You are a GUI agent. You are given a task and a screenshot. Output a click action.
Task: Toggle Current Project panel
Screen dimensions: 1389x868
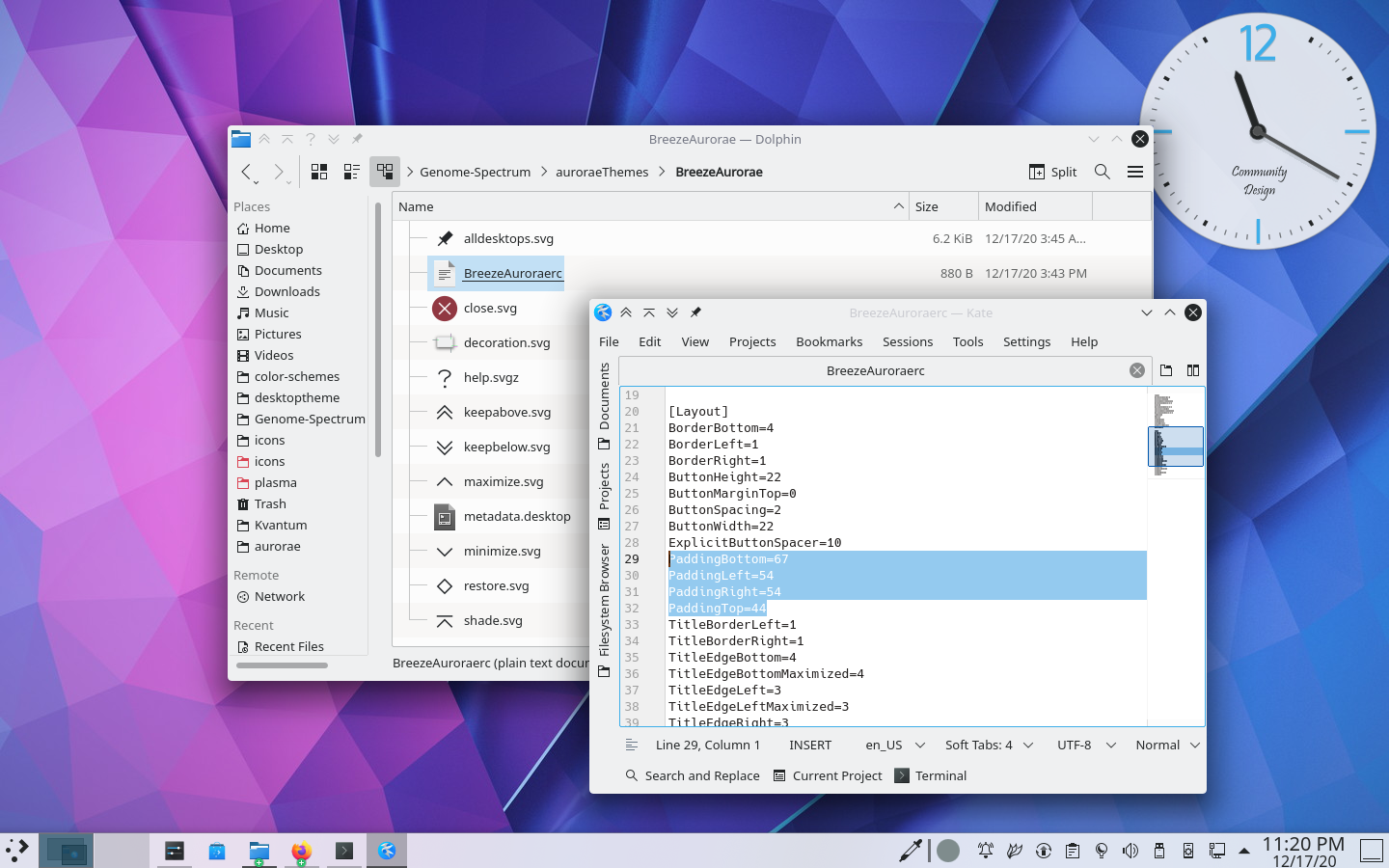(828, 775)
